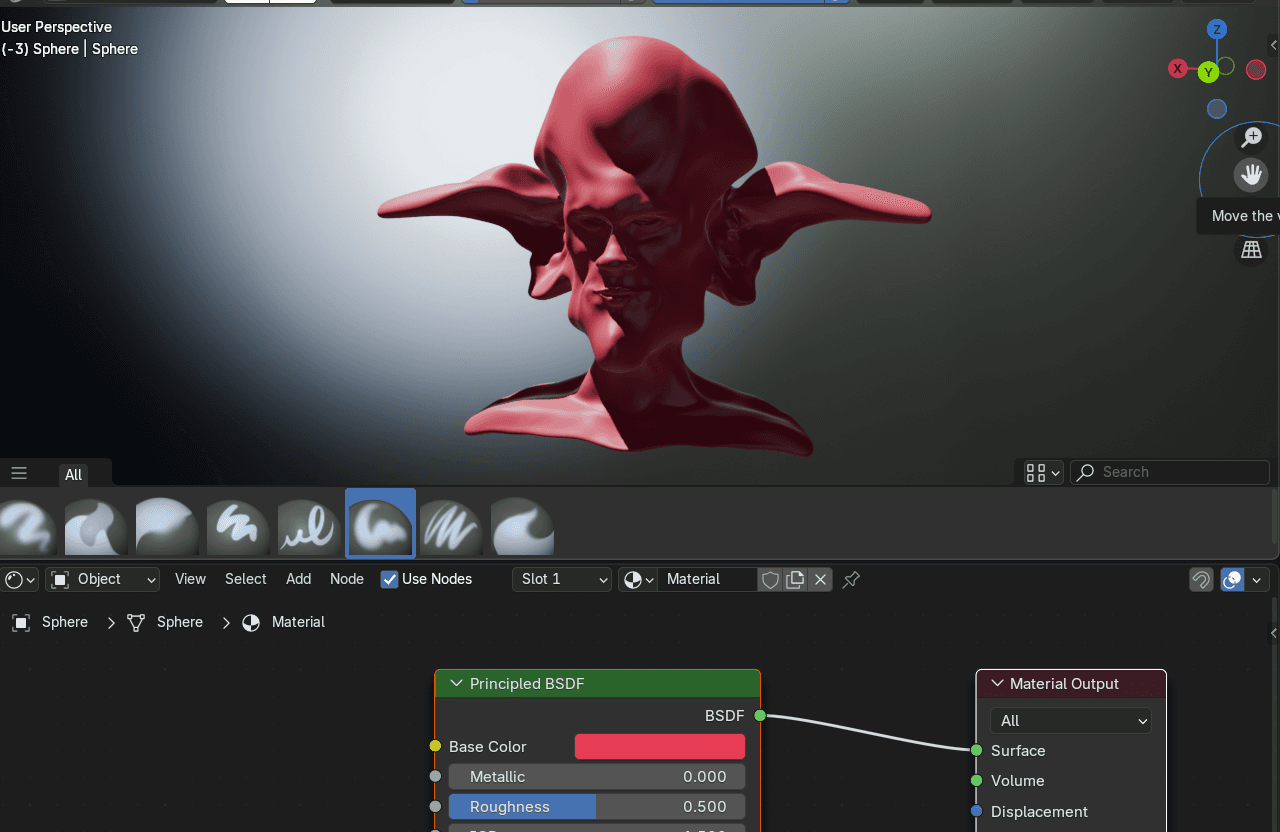The height and width of the screenshot is (832, 1280).
Task: Select the All tab in brush shelf
Action: (x=73, y=474)
